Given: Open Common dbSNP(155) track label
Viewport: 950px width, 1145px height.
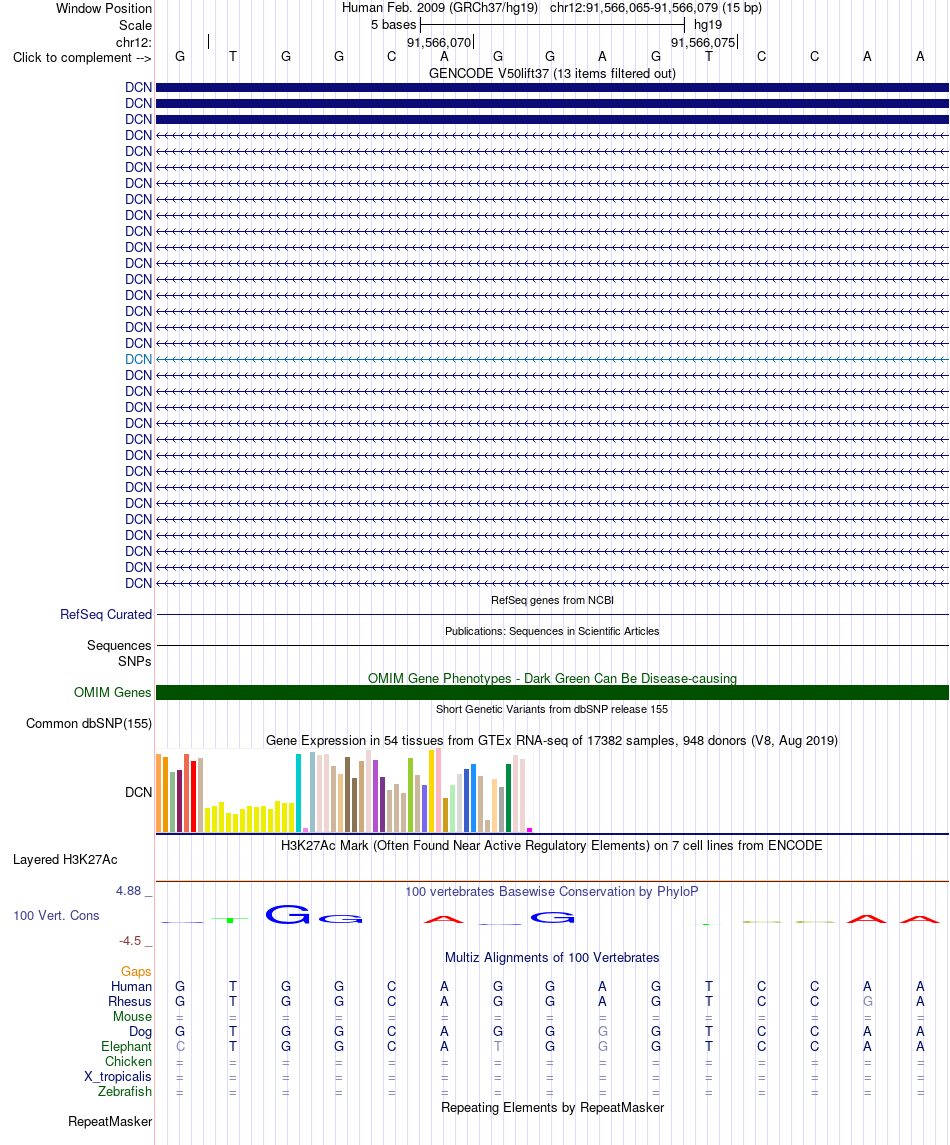Looking at the screenshot, I should click(x=89, y=724).
